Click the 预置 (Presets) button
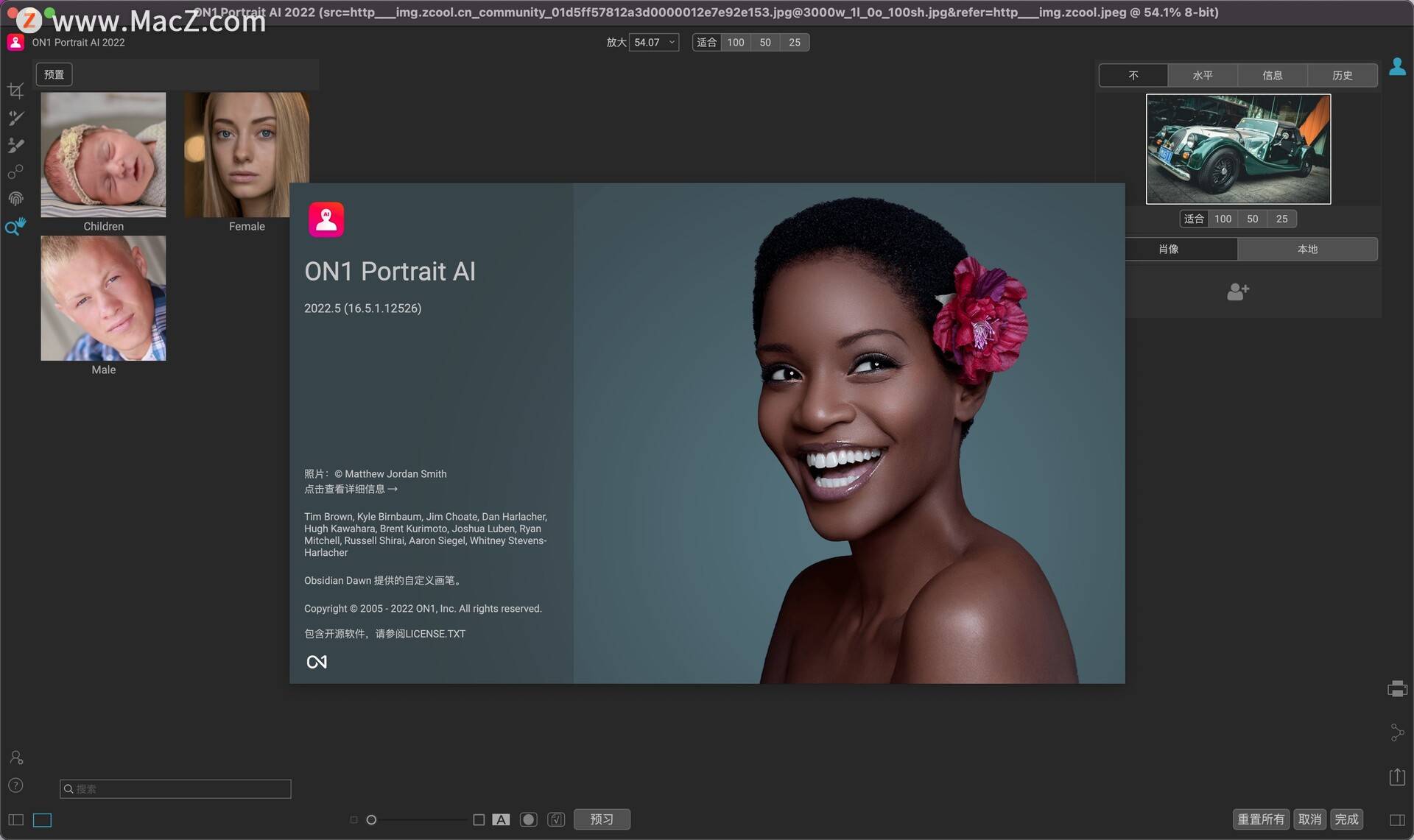This screenshot has width=1414, height=840. point(54,74)
